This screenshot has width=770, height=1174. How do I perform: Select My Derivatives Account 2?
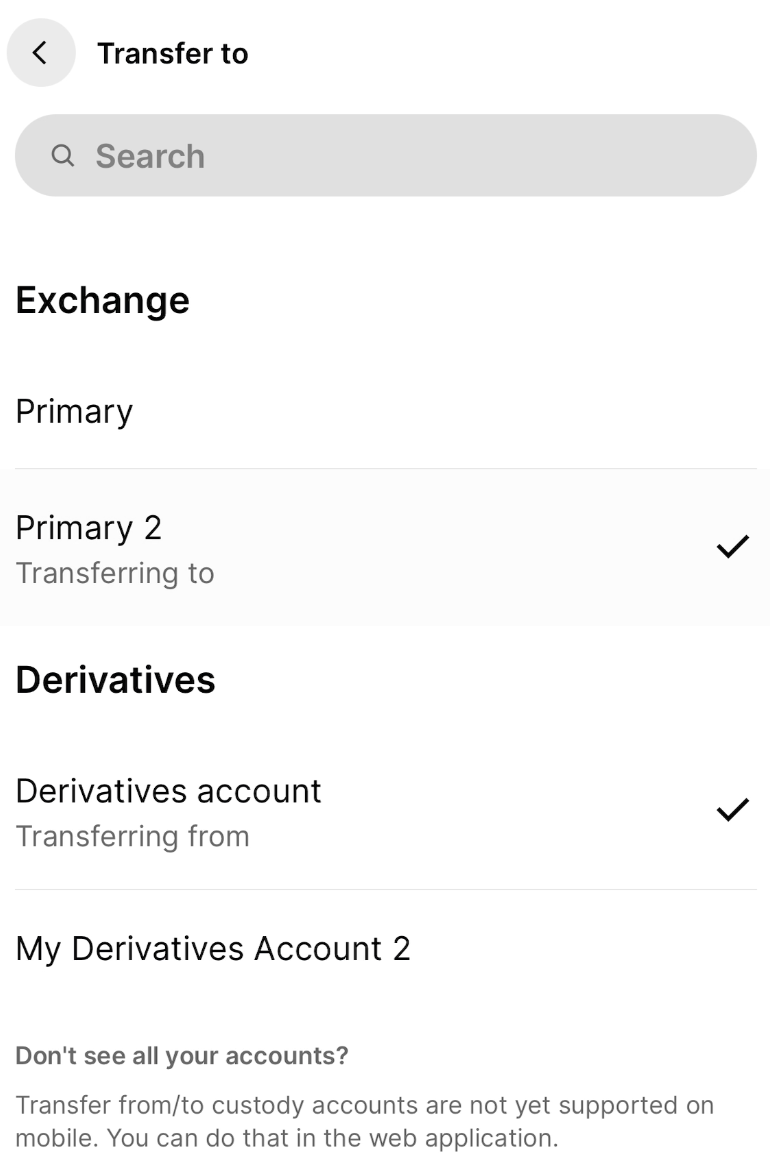coord(386,949)
